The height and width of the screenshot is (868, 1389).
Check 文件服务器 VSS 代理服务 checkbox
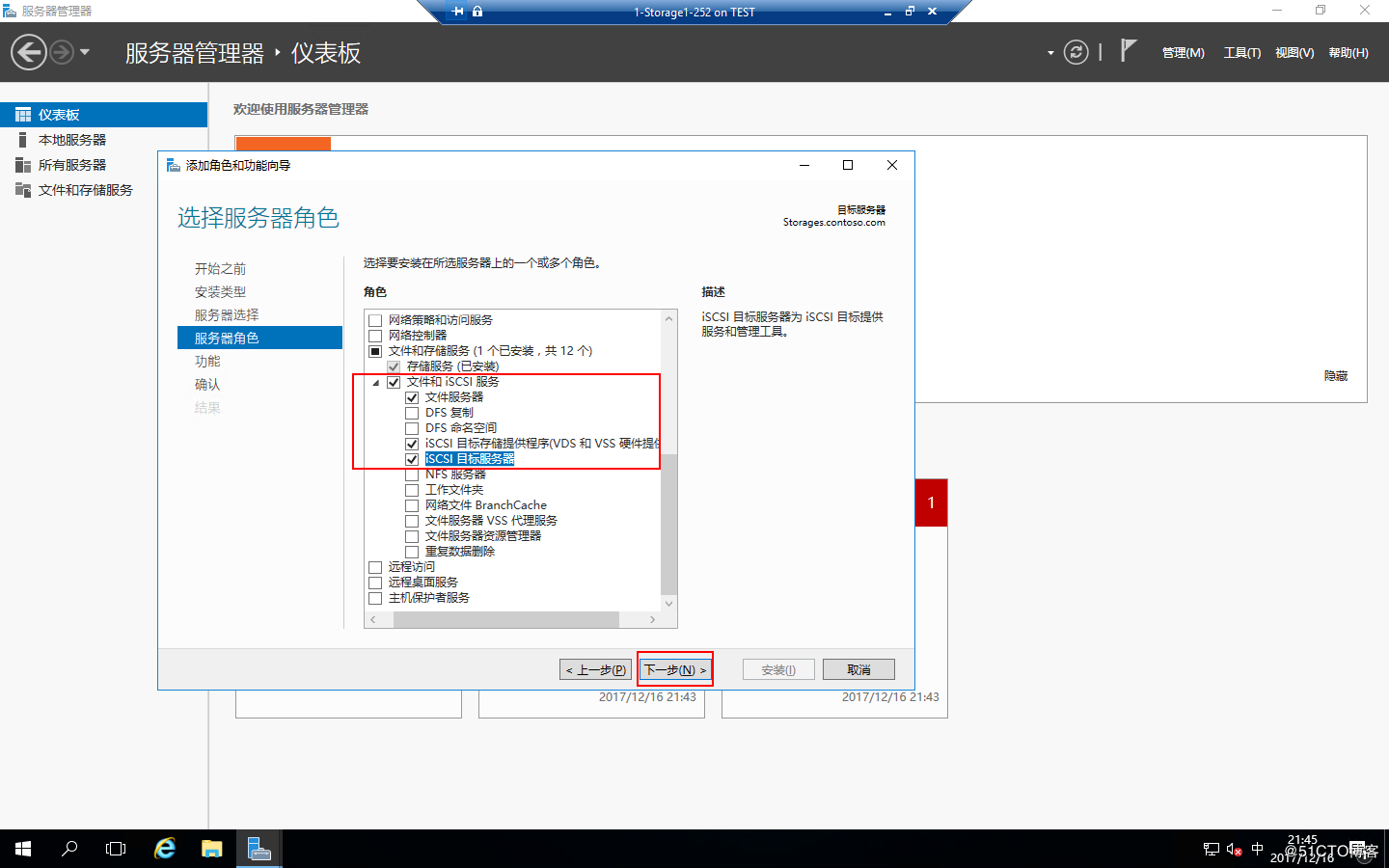(x=412, y=521)
